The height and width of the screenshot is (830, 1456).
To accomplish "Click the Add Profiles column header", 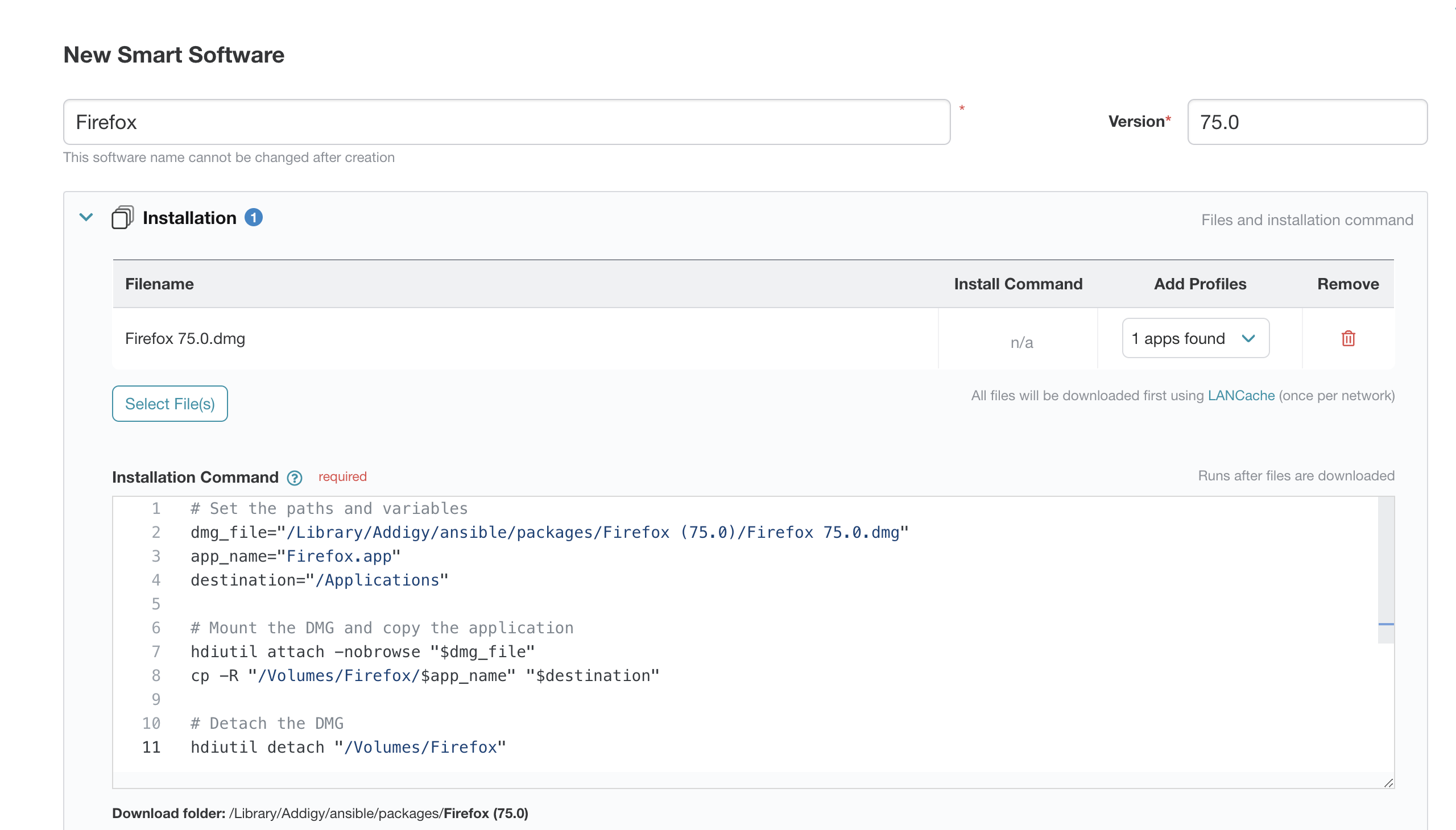I will (1200, 284).
